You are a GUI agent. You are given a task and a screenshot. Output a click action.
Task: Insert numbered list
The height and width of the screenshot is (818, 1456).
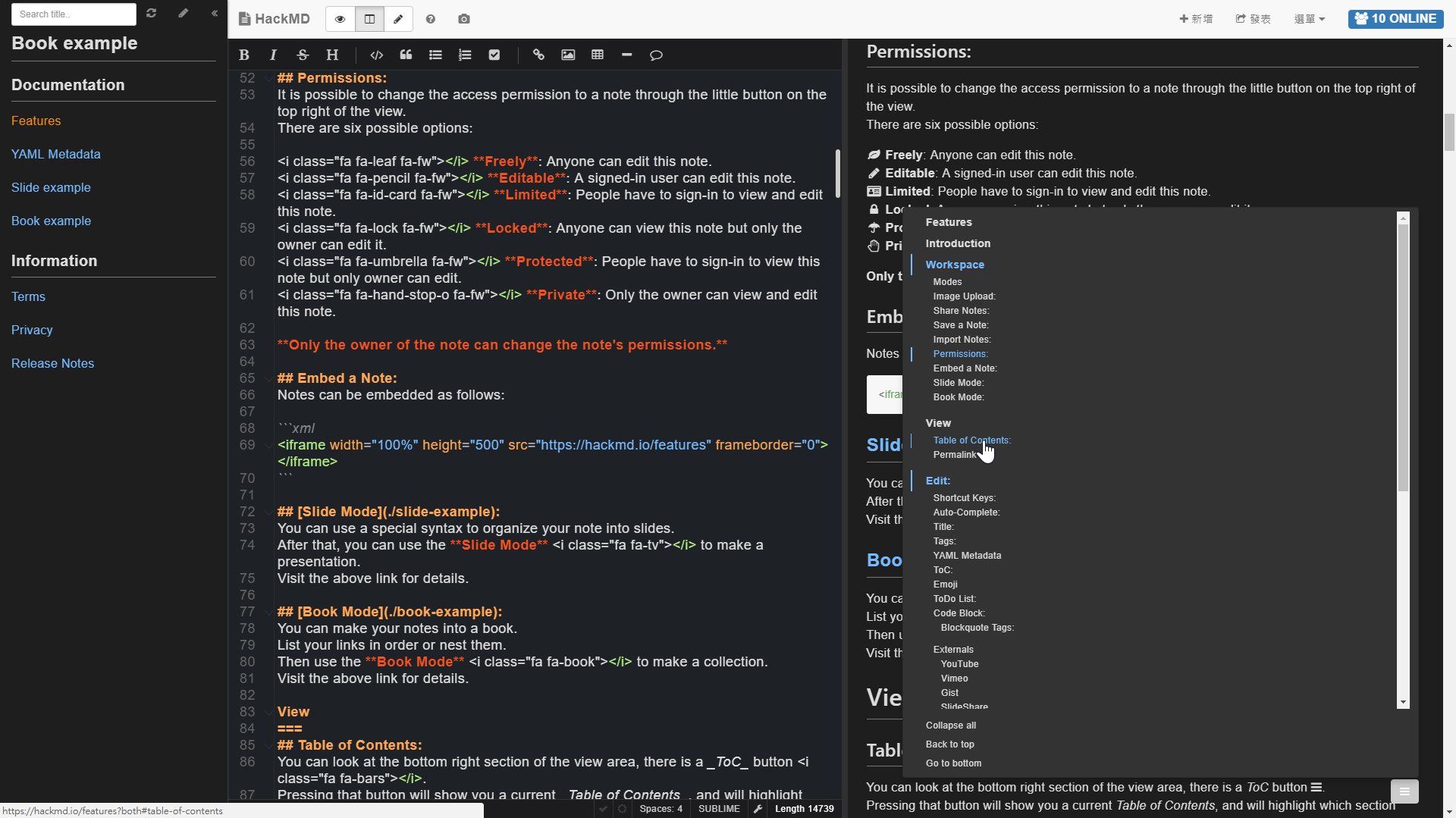click(x=465, y=55)
